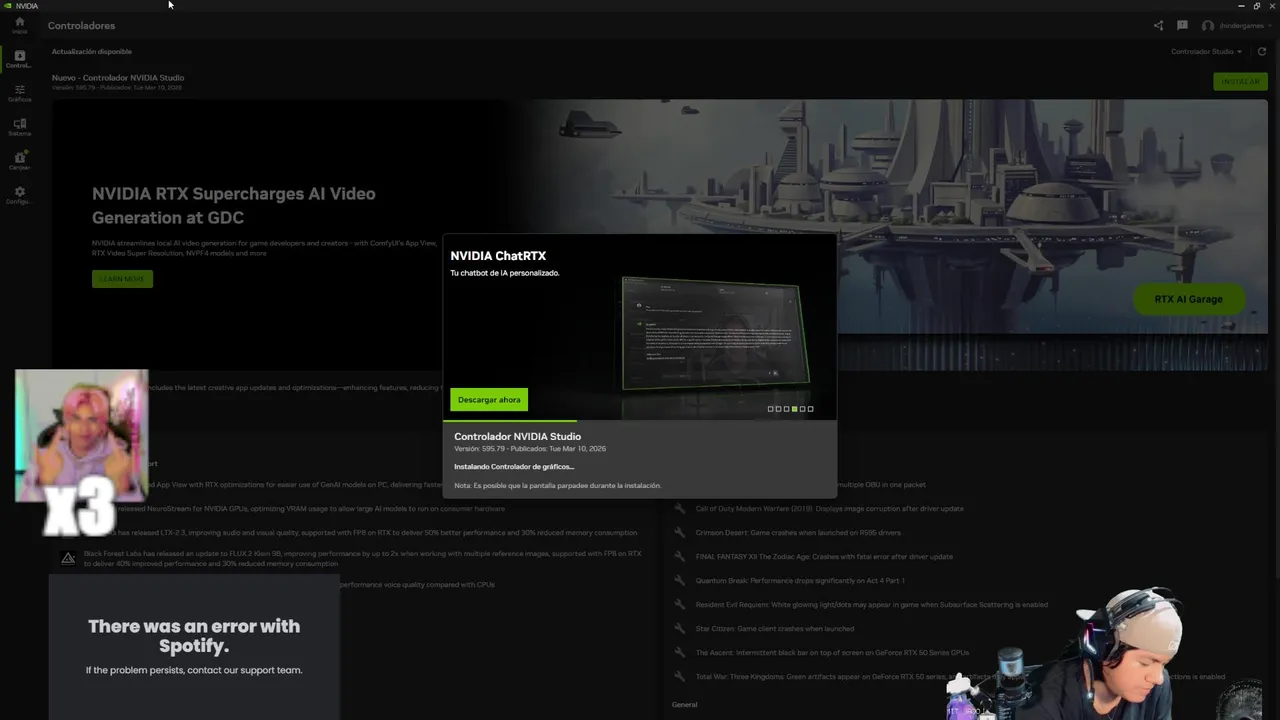Click the INSTALAR button
This screenshot has width=1280, height=720.
click(1240, 81)
